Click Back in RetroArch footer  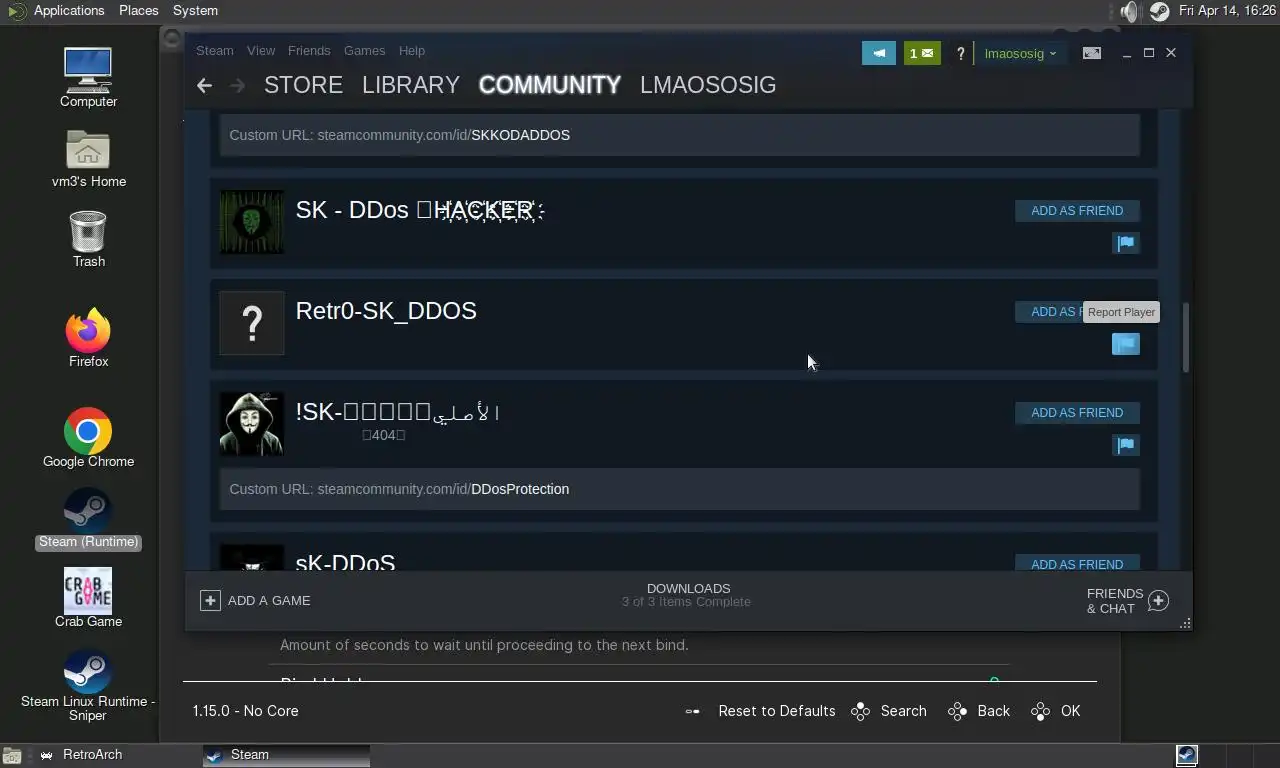[x=993, y=711]
